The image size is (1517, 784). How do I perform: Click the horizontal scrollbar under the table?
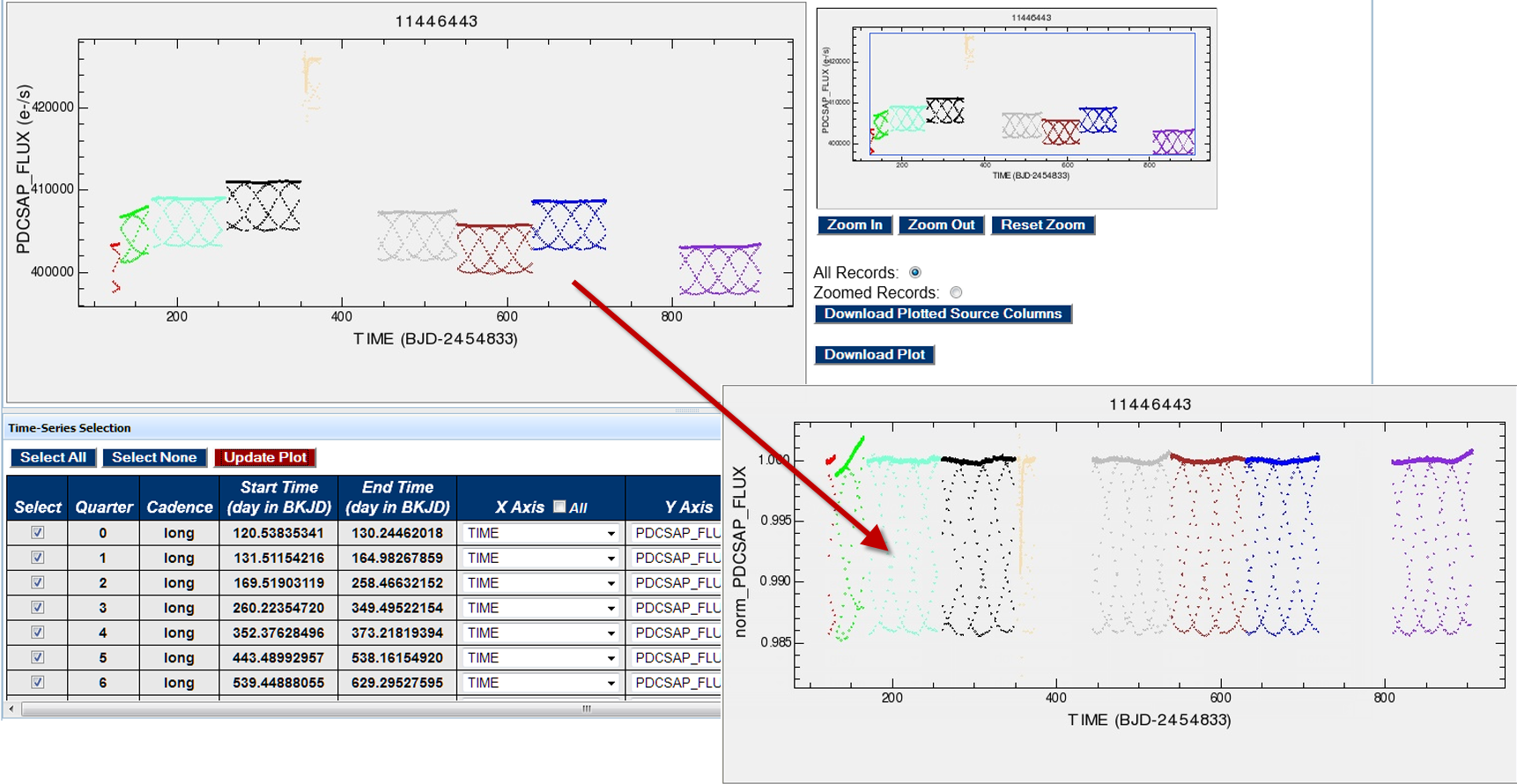point(370,708)
